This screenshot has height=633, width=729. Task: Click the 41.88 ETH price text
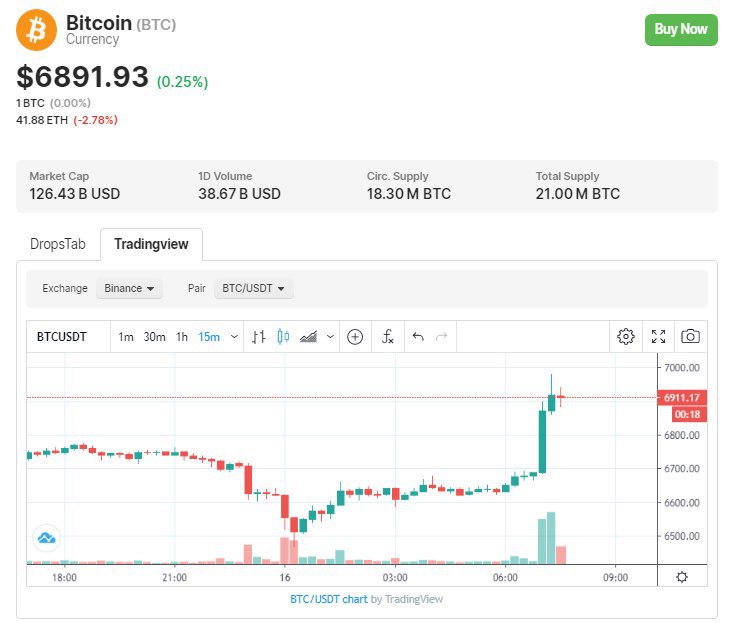42,120
